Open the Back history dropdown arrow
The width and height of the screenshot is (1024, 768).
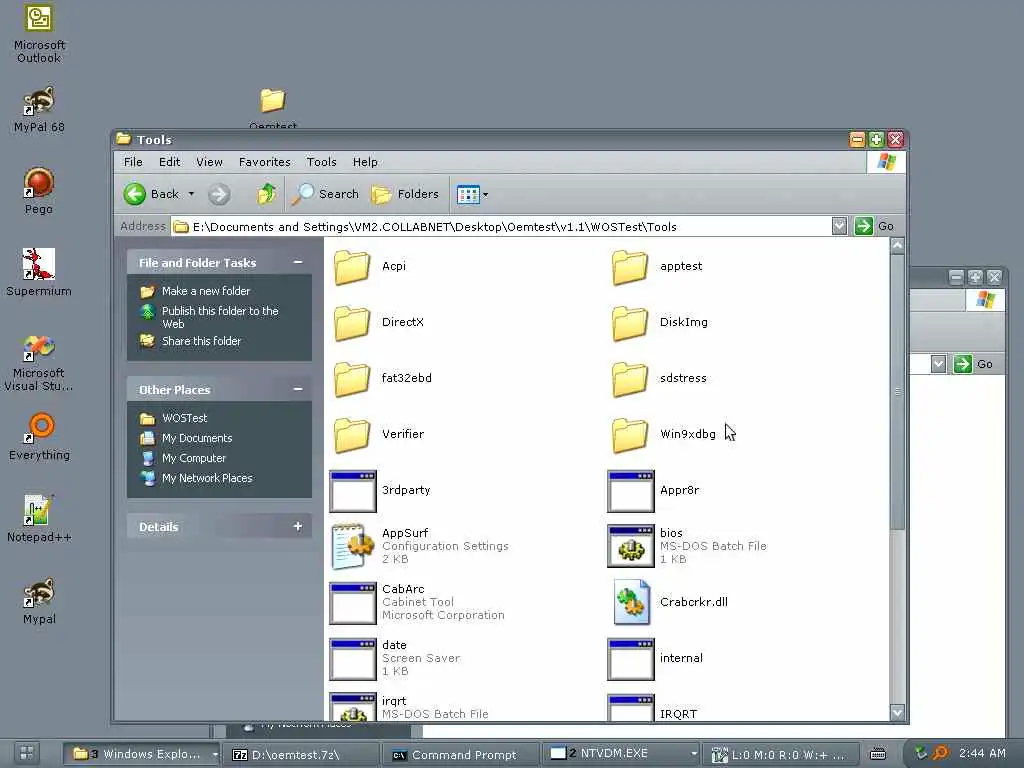191,194
